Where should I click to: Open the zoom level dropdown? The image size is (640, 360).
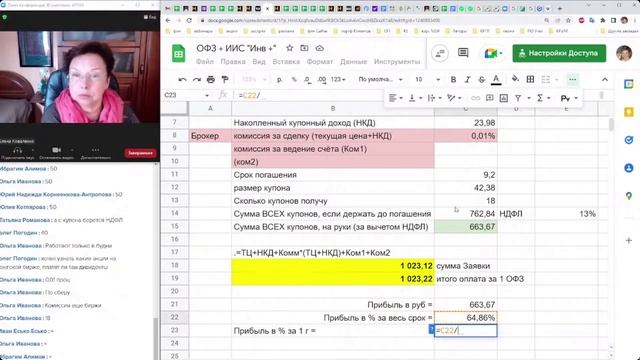[253, 79]
